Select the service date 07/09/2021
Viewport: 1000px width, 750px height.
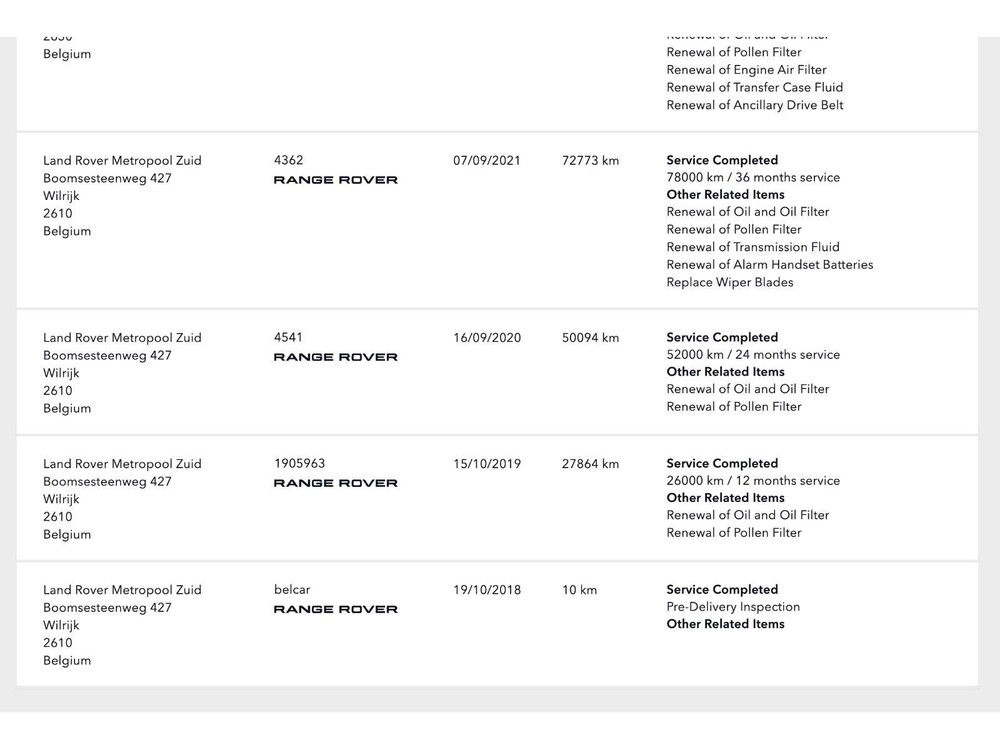tap(487, 160)
